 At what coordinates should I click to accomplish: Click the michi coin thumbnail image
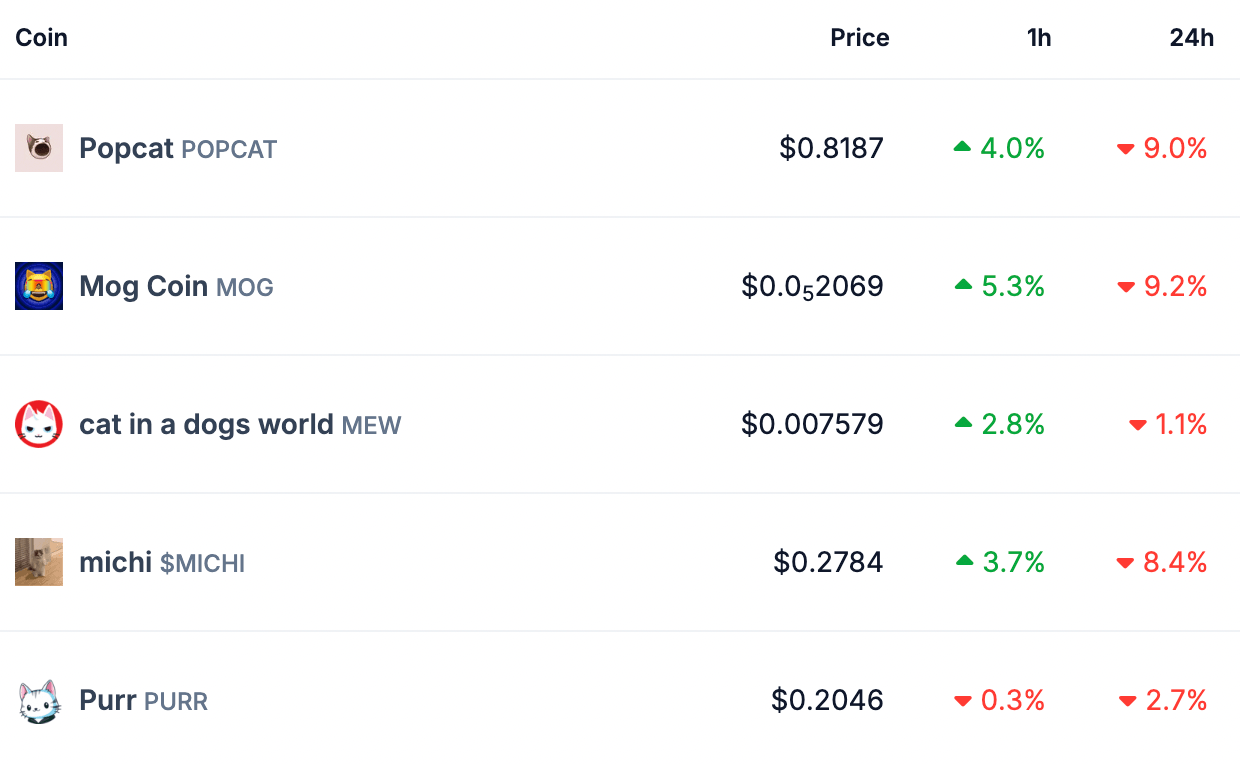39,562
